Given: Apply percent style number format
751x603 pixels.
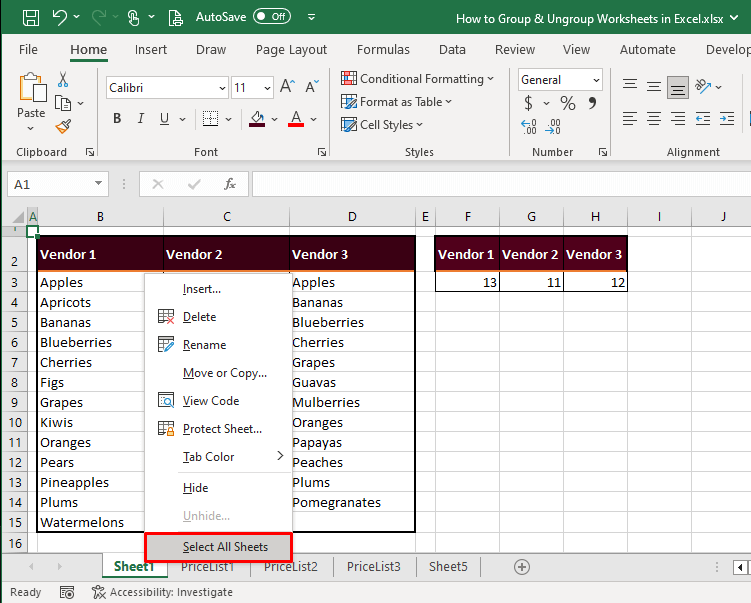Looking at the screenshot, I should 567,103.
